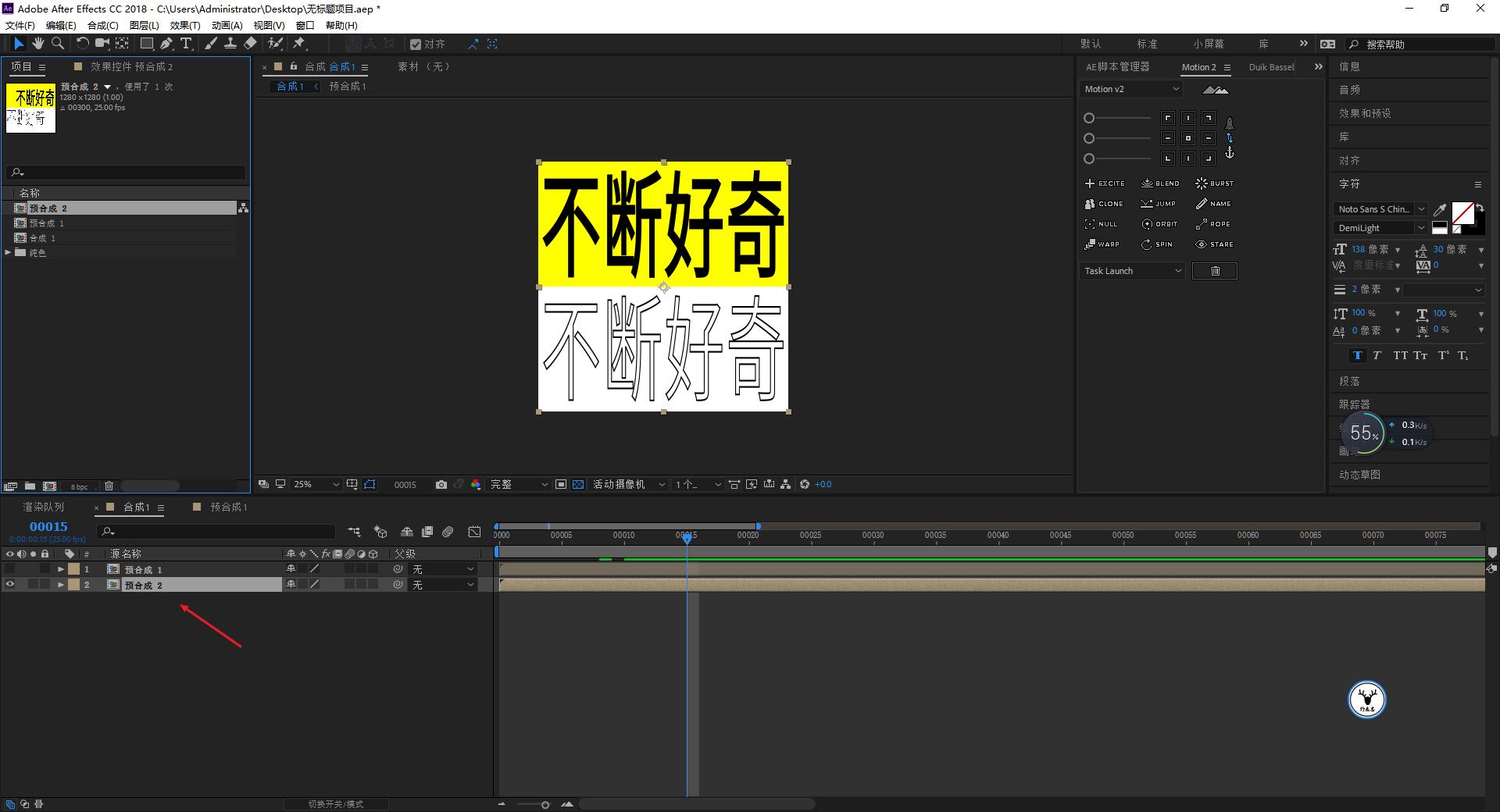
Task: Open the Graph Editor in the timeline
Action: coord(474,532)
